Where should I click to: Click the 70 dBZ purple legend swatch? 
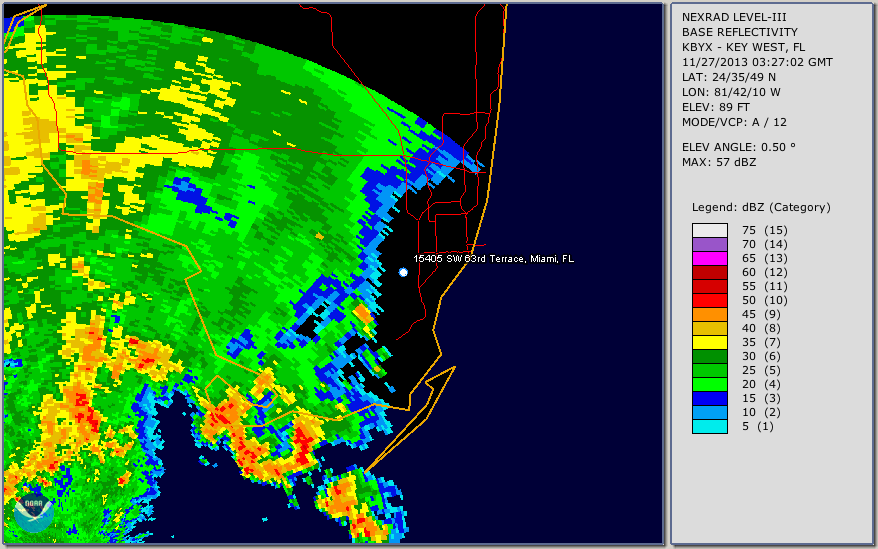point(709,244)
